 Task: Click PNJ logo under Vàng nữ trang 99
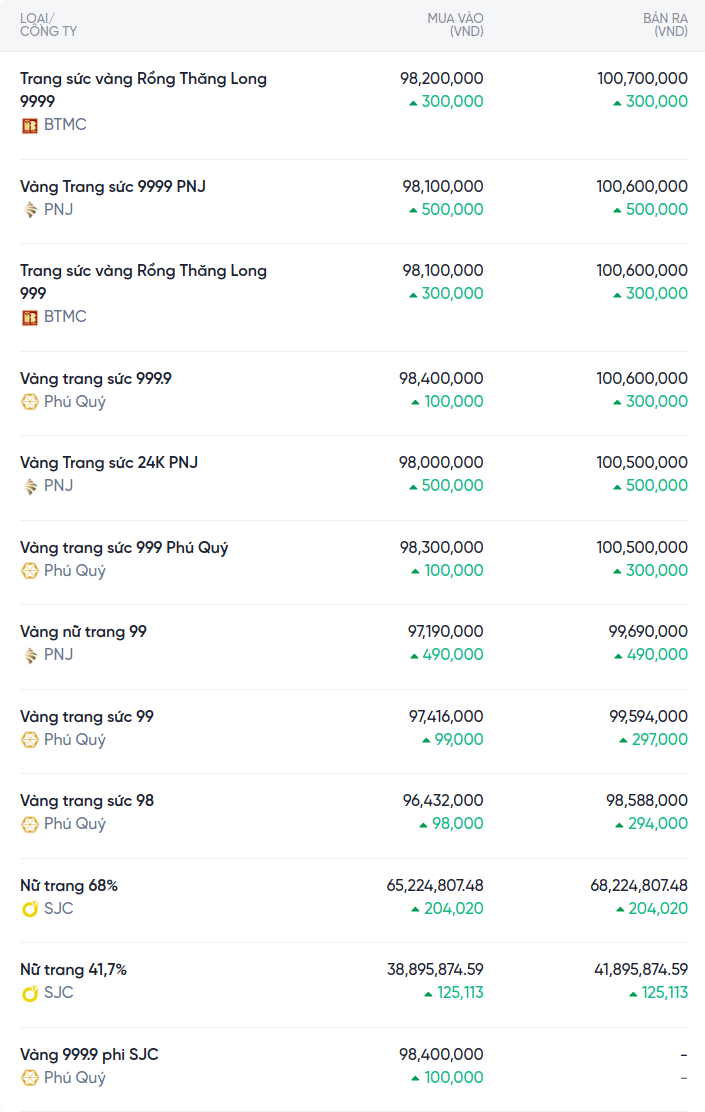[30, 655]
